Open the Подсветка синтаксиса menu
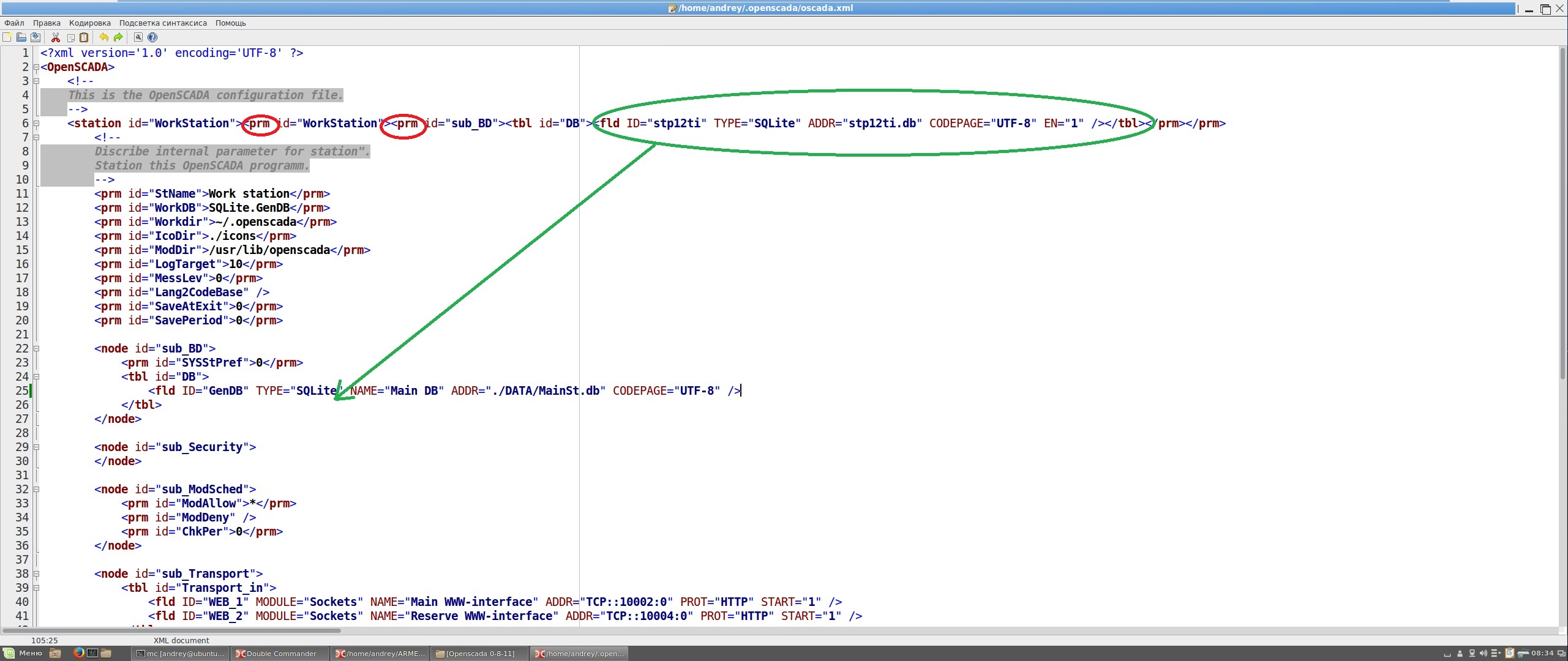This screenshot has height=661, width=1568. [x=163, y=23]
